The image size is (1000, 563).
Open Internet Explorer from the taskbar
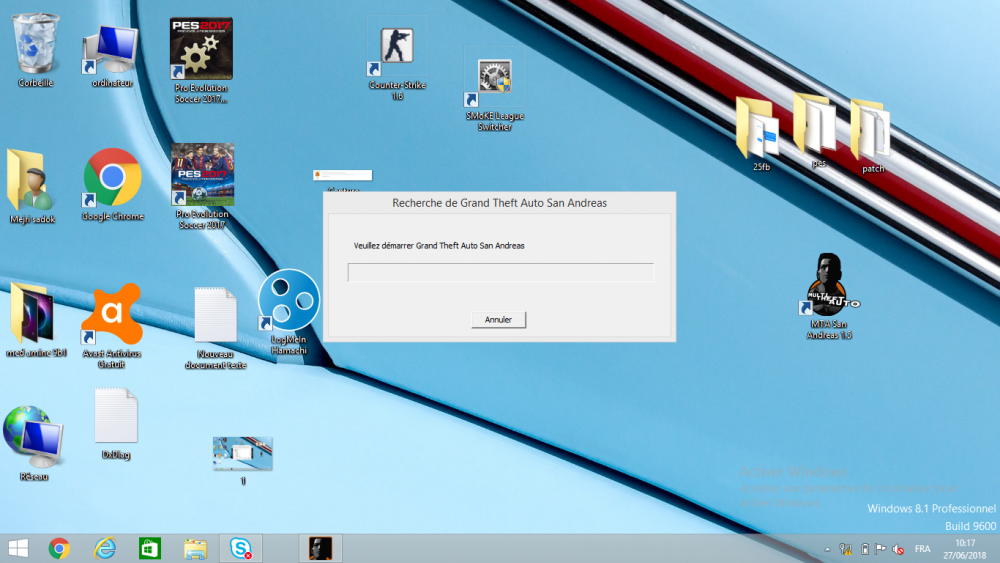click(105, 548)
